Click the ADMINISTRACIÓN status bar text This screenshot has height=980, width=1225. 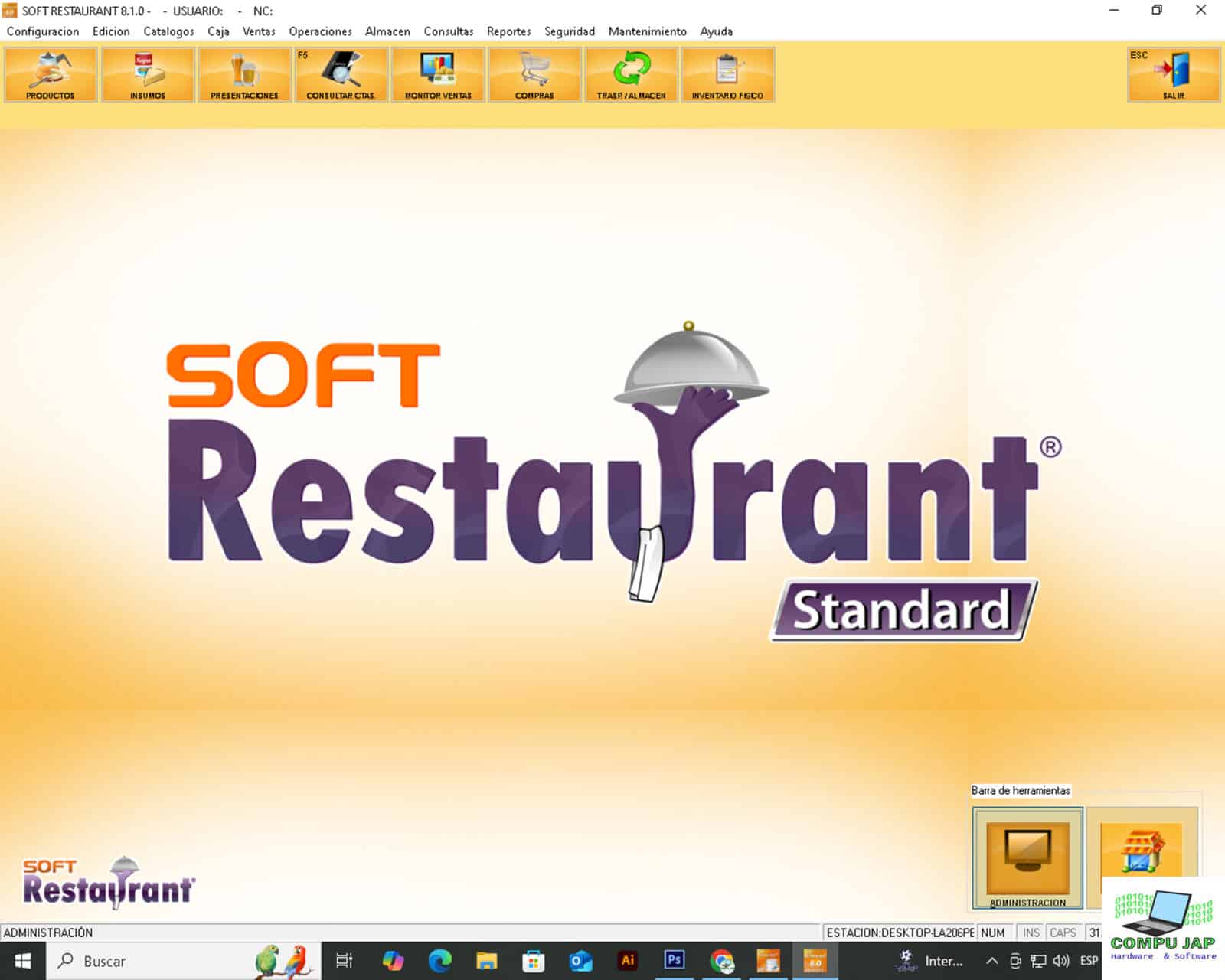pyautogui.click(x=48, y=933)
